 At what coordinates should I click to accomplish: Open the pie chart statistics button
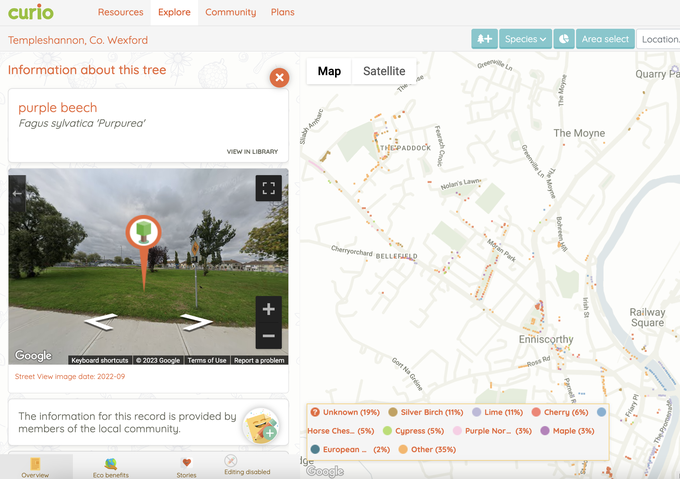point(565,39)
